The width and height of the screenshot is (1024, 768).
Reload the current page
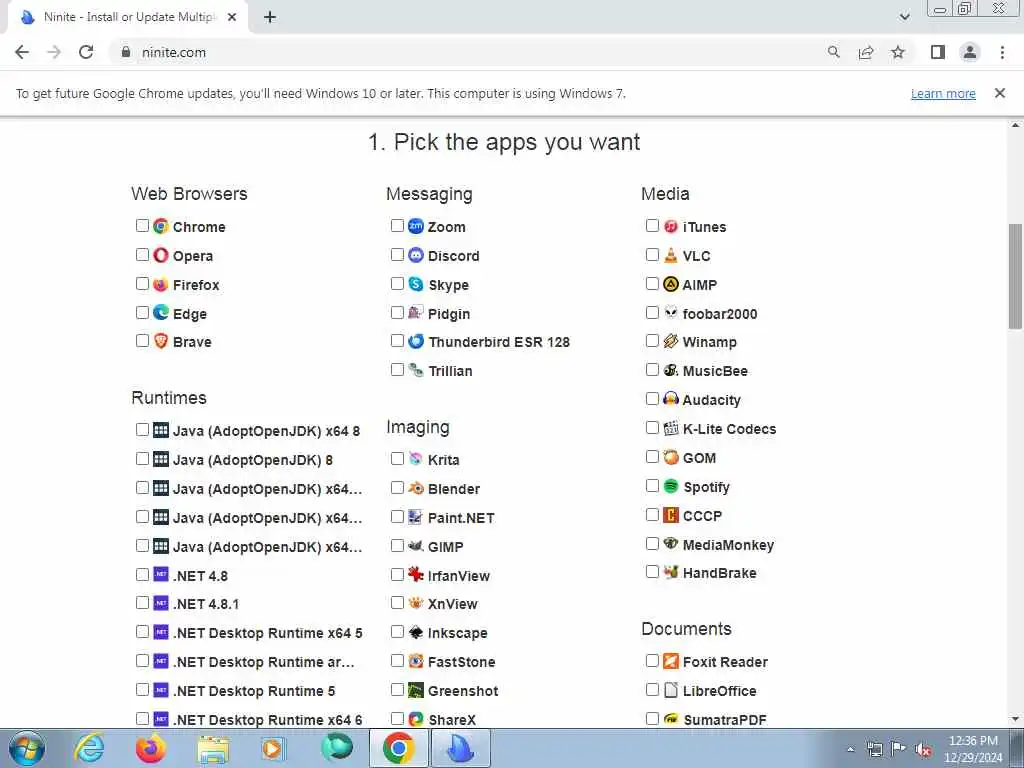pyautogui.click(x=86, y=52)
